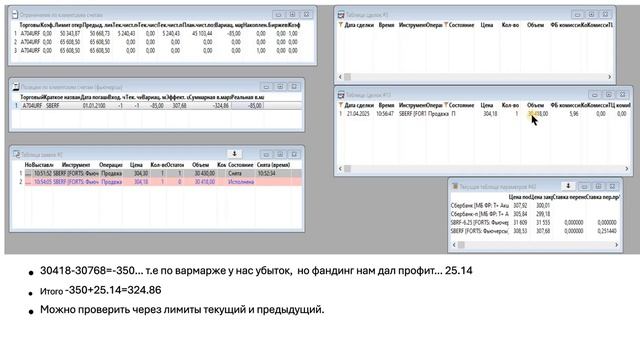Click the scrollbar thumb in Таблица сделок #1
This screenshot has width=640, height=360.
(347, 77)
